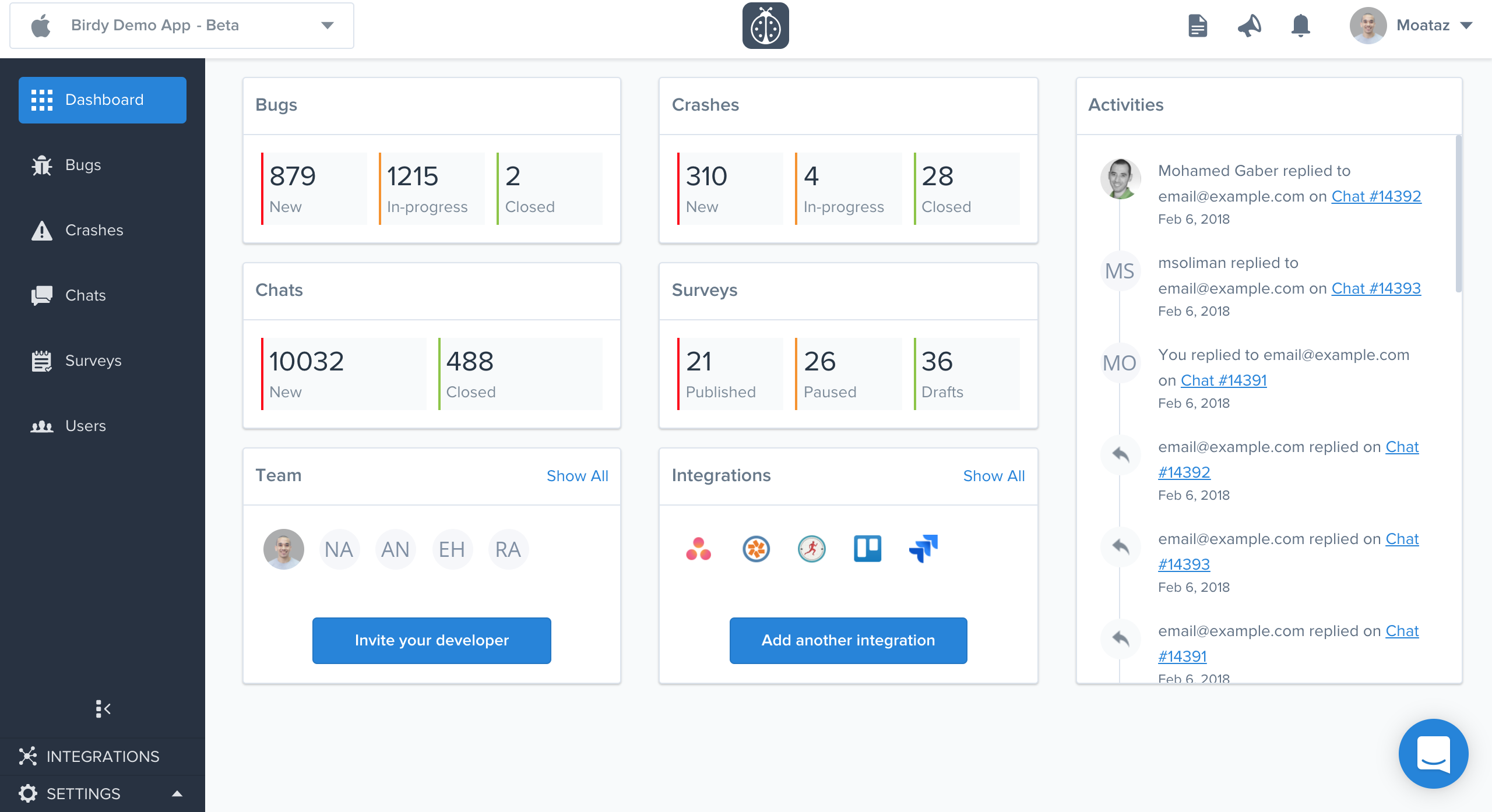
Task: Click the NA team member avatar
Action: [339, 549]
